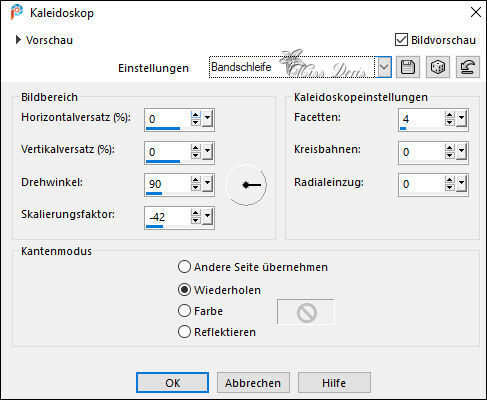
Task: Save the preset with the floppy disk icon
Action: 407,67
